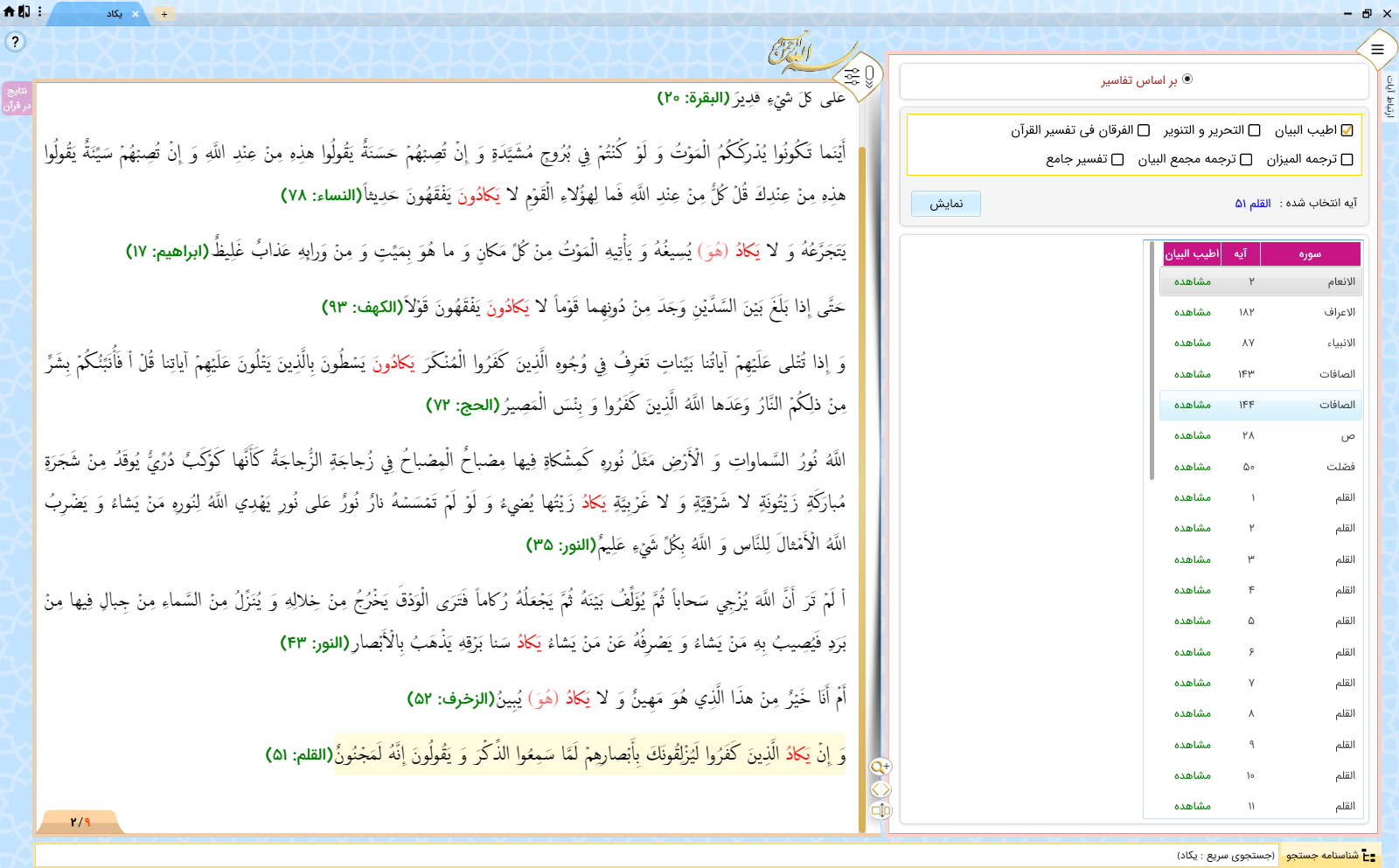The image size is (1399, 868).
Task: Click the angle brackets navigation icon
Action: (x=880, y=789)
